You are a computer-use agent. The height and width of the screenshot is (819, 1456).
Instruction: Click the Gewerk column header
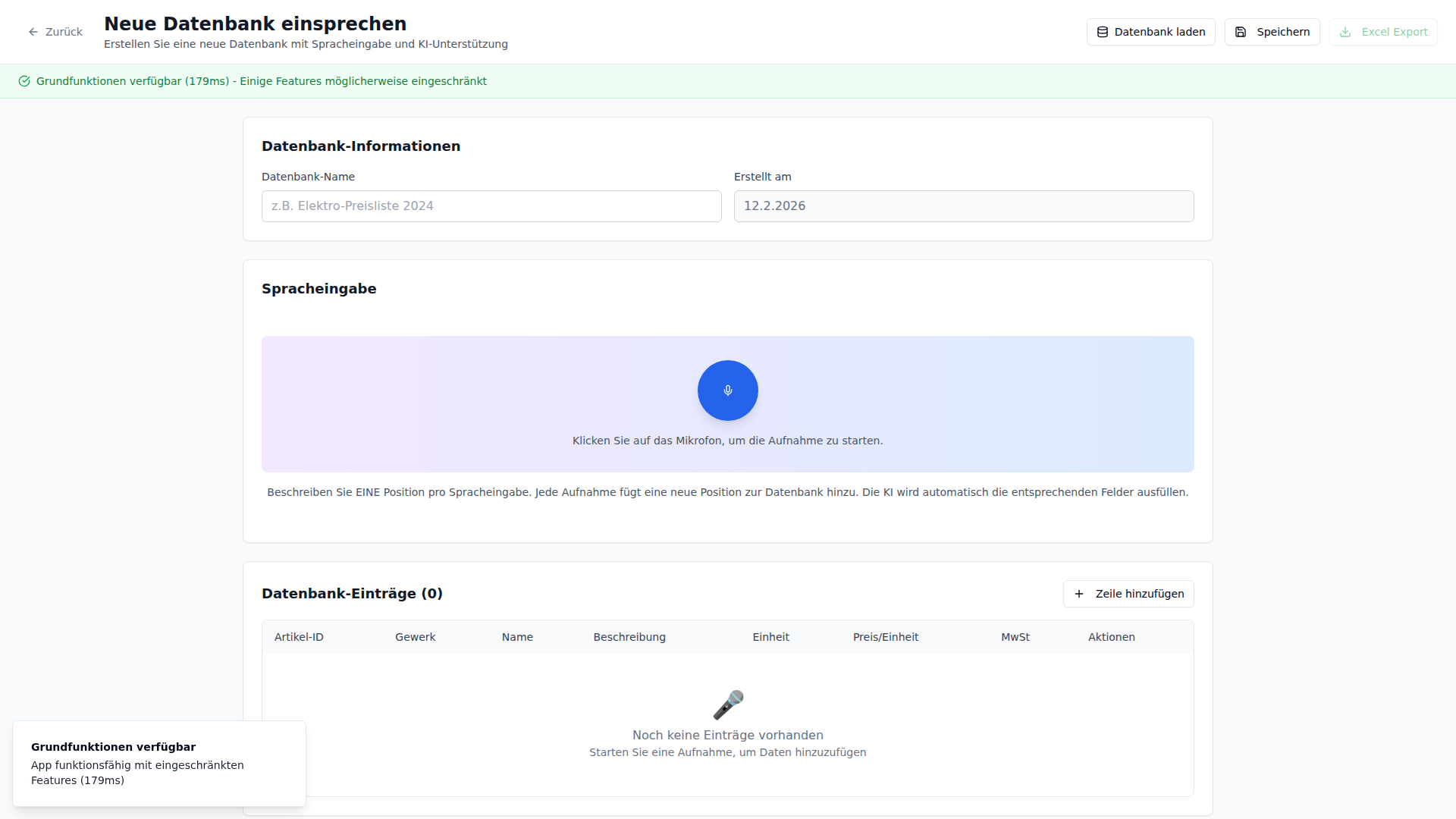pos(415,637)
